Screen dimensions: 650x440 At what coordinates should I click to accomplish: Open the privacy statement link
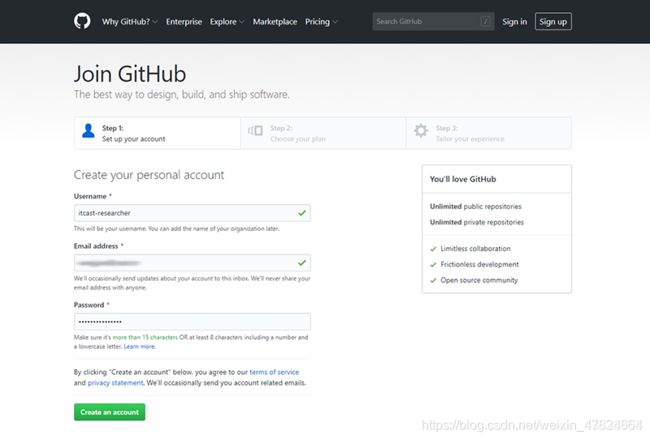click(x=115, y=383)
